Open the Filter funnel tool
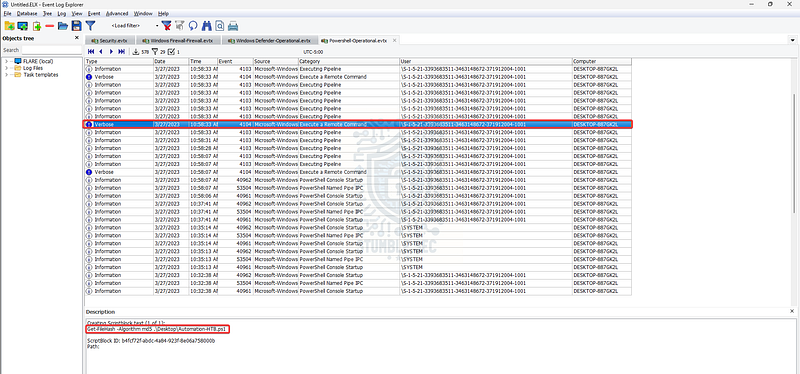 90,26
